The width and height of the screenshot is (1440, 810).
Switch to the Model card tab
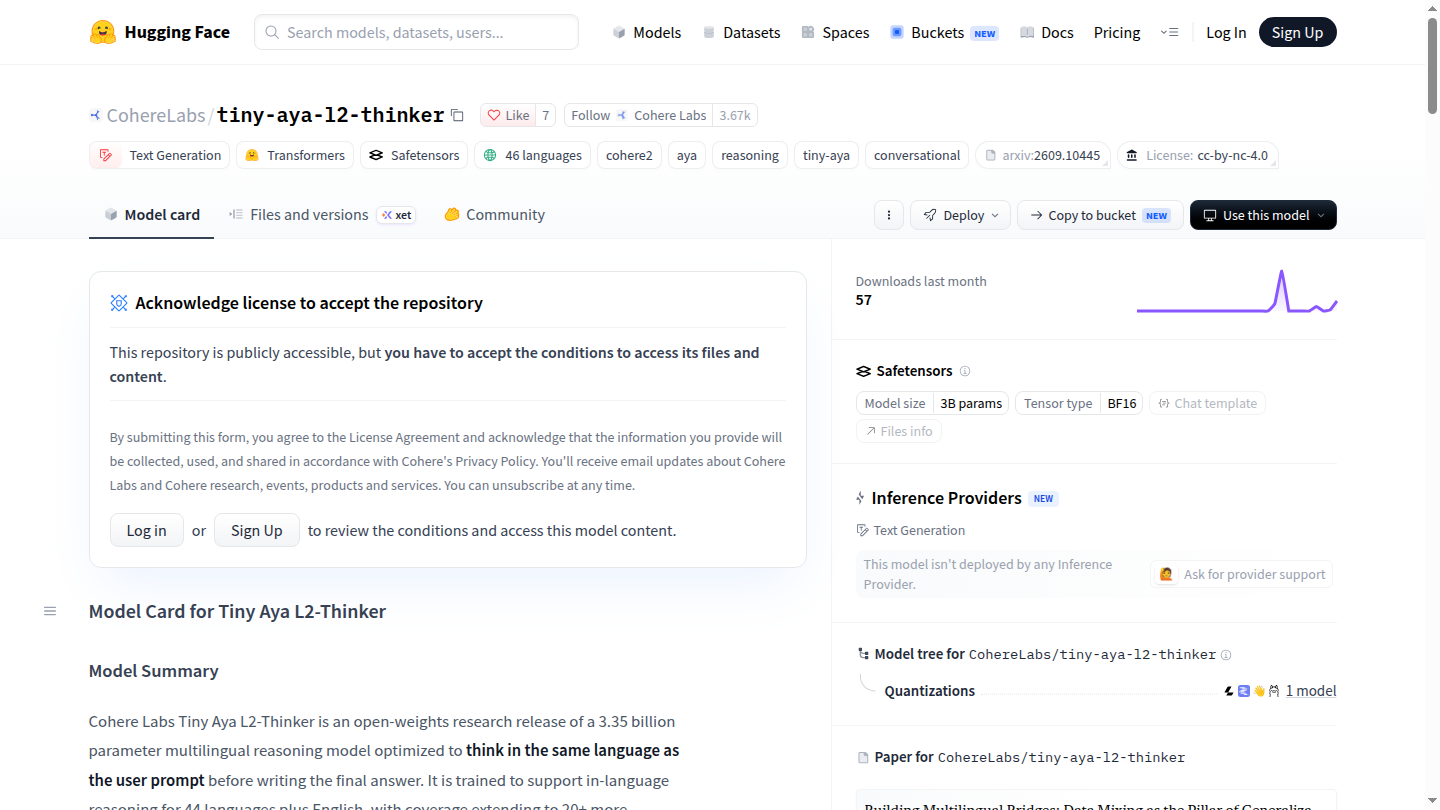[152, 215]
